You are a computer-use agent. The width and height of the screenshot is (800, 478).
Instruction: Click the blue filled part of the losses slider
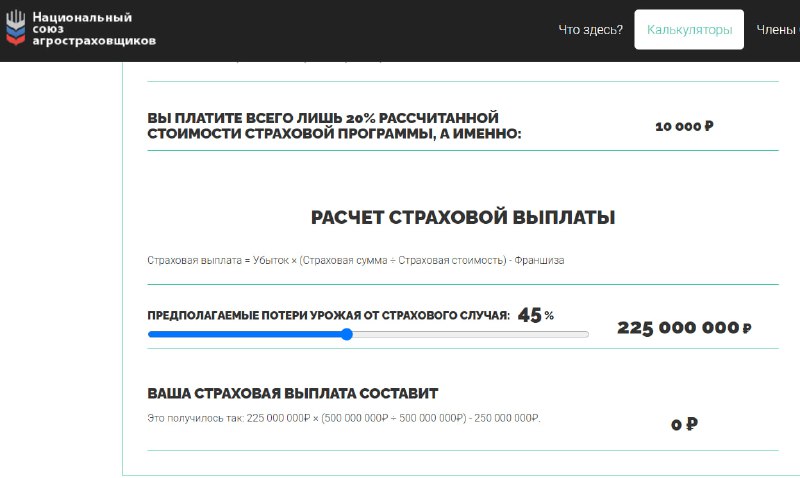pos(244,335)
